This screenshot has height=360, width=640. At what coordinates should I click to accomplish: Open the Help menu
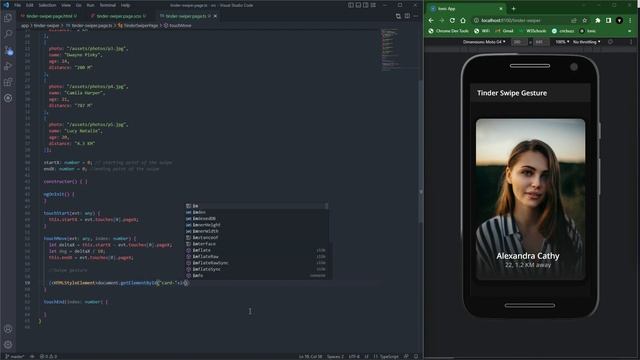tap(126, 5)
